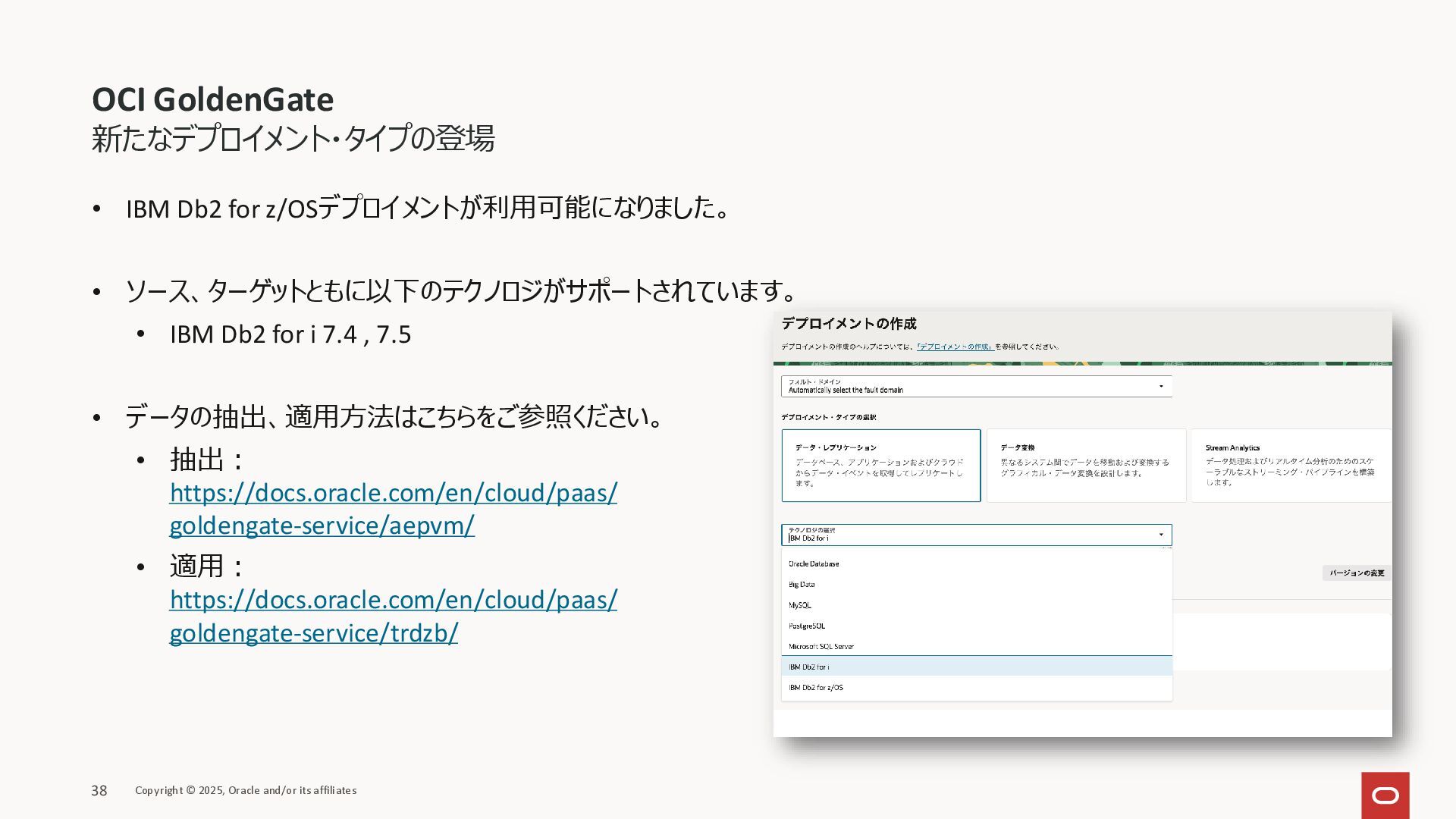Viewport: 1456px width, 819px height.
Task: Open the technology selection combo box
Action: click(977, 535)
